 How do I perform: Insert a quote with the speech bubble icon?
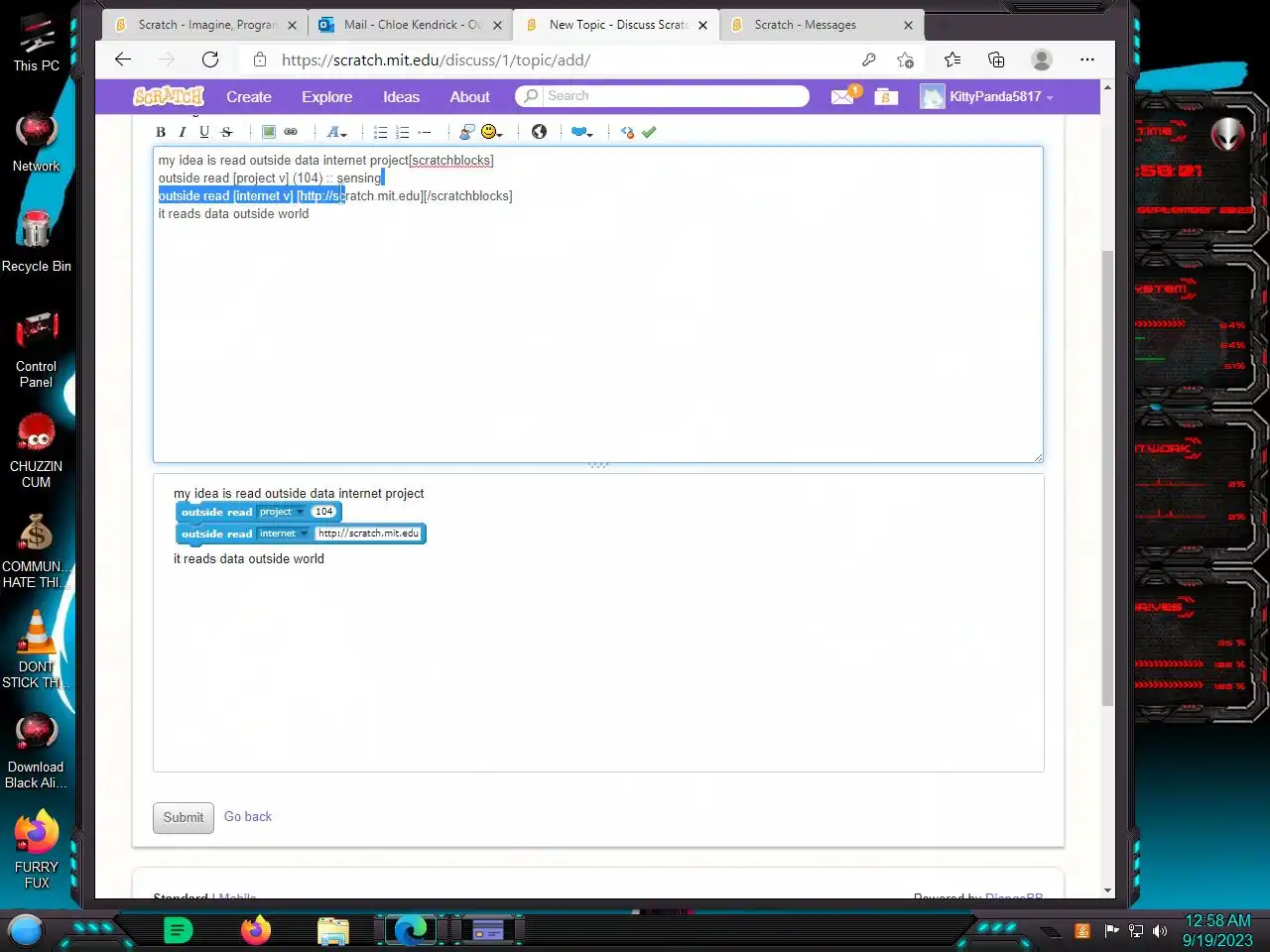click(467, 132)
